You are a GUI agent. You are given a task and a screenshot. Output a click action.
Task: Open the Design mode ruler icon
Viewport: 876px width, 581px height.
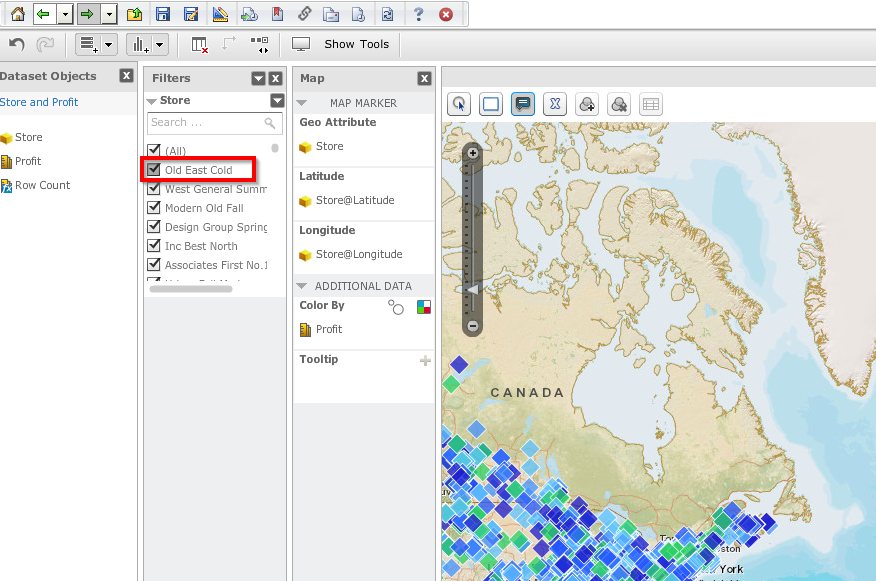[222, 14]
